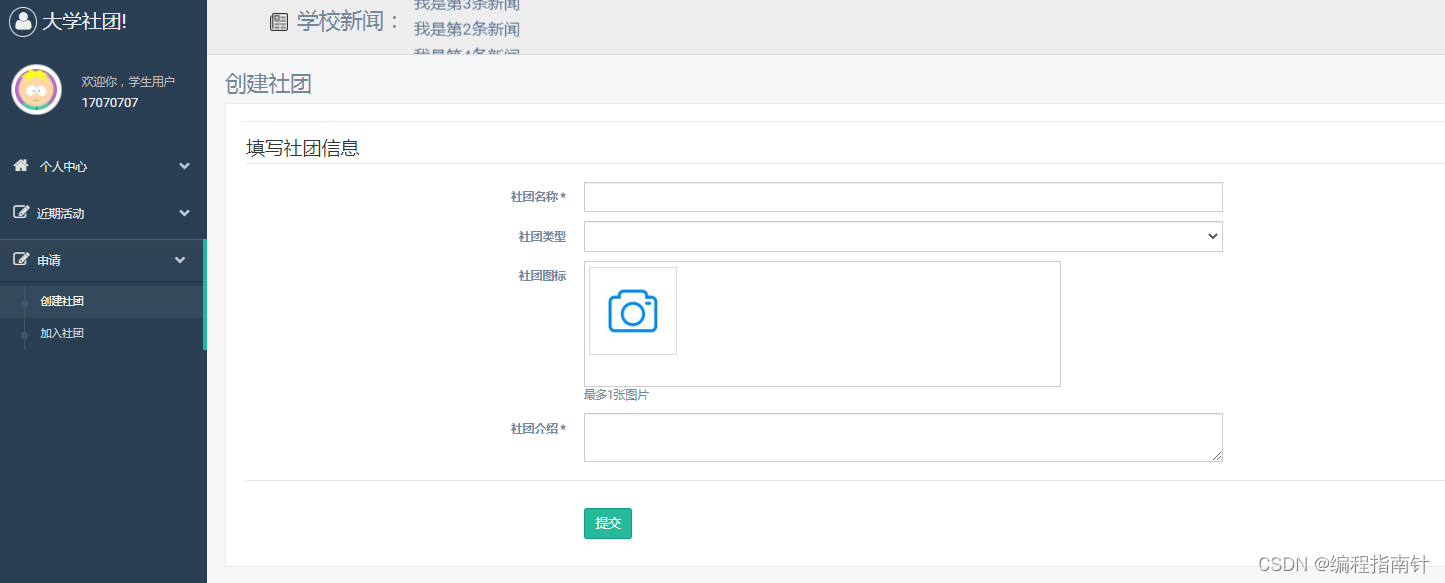Expand the 个人中心 chevron arrow

pos(184,166)
